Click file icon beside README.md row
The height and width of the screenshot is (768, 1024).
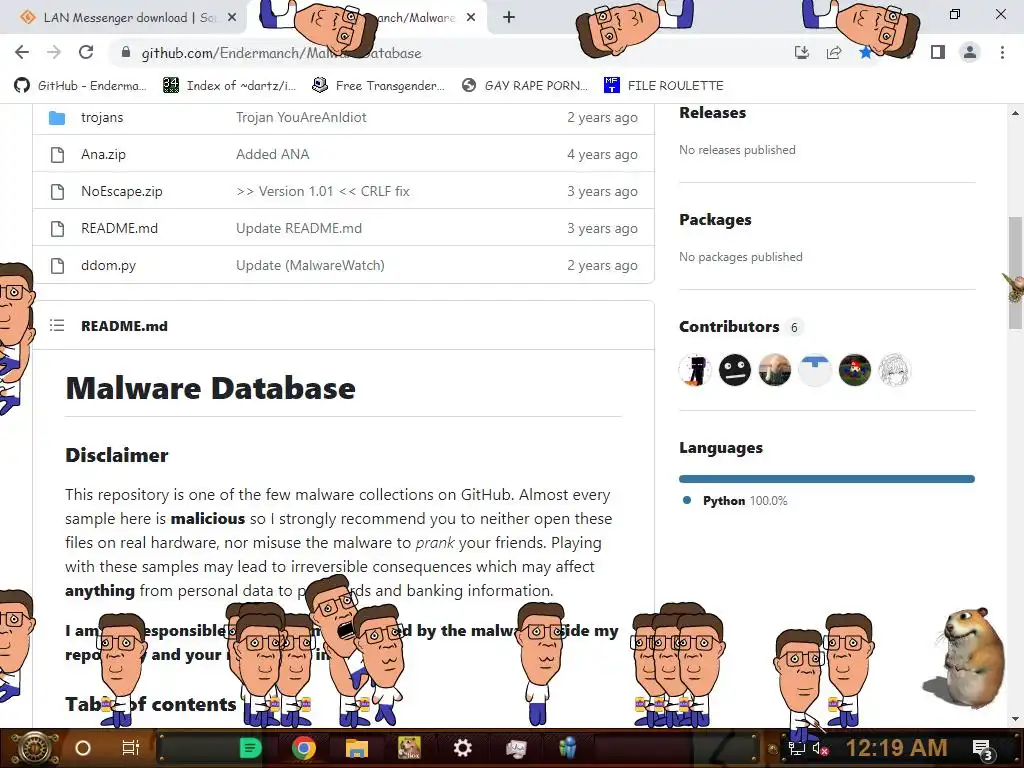tap(57, 229)
